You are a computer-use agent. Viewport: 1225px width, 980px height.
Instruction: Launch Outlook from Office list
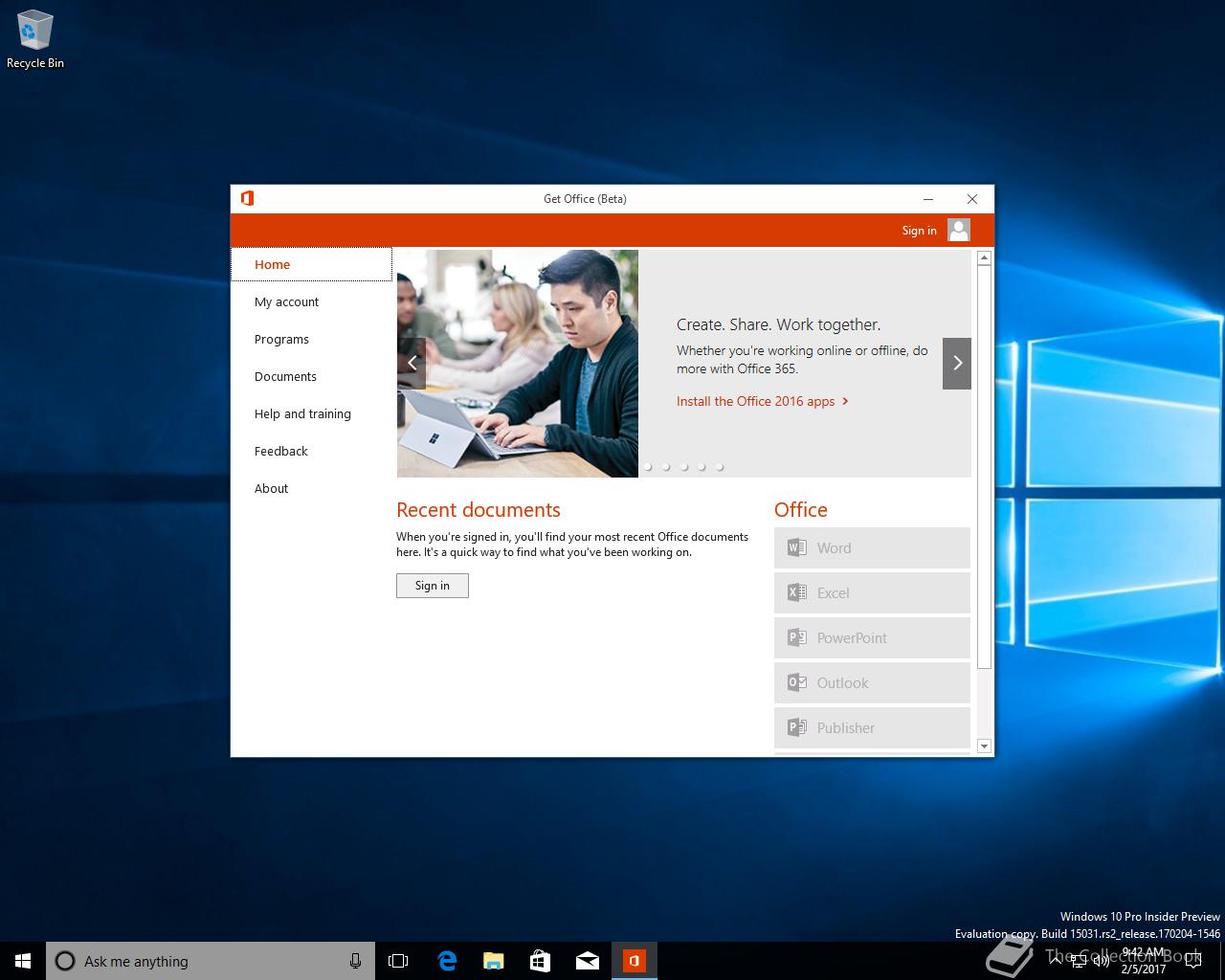click(x=872, y=682)
